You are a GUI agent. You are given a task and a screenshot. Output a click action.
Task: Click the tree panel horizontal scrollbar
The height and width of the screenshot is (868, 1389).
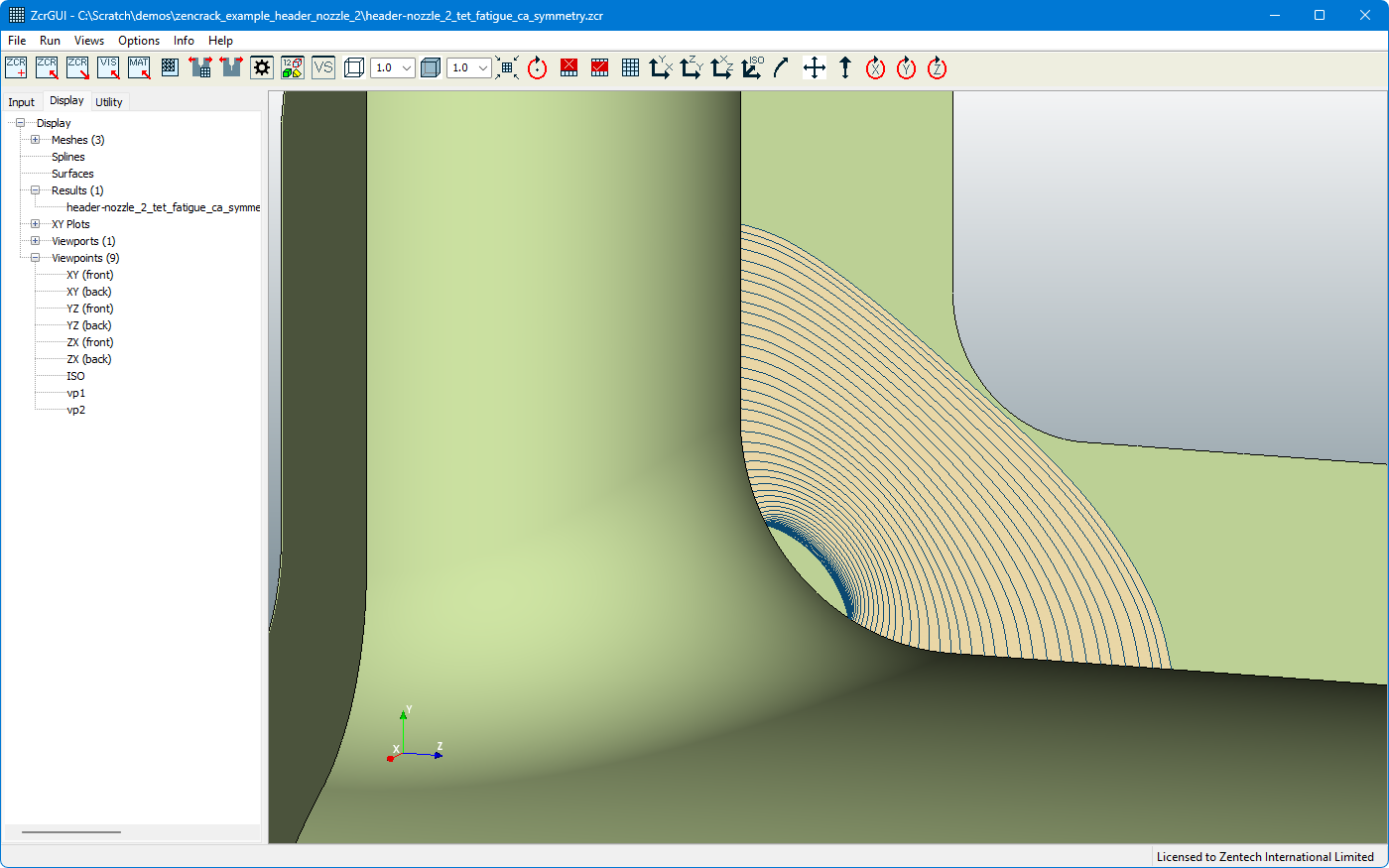point(71,832)
